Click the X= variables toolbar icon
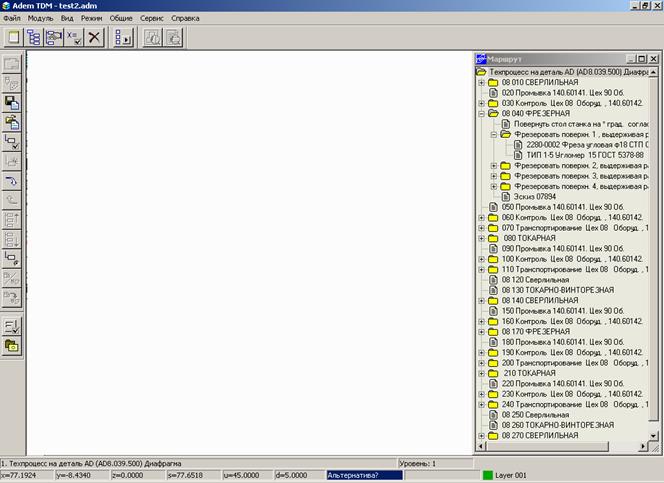Screen dimensions: 664x483 pyautogui.click(x=74, y=38)
